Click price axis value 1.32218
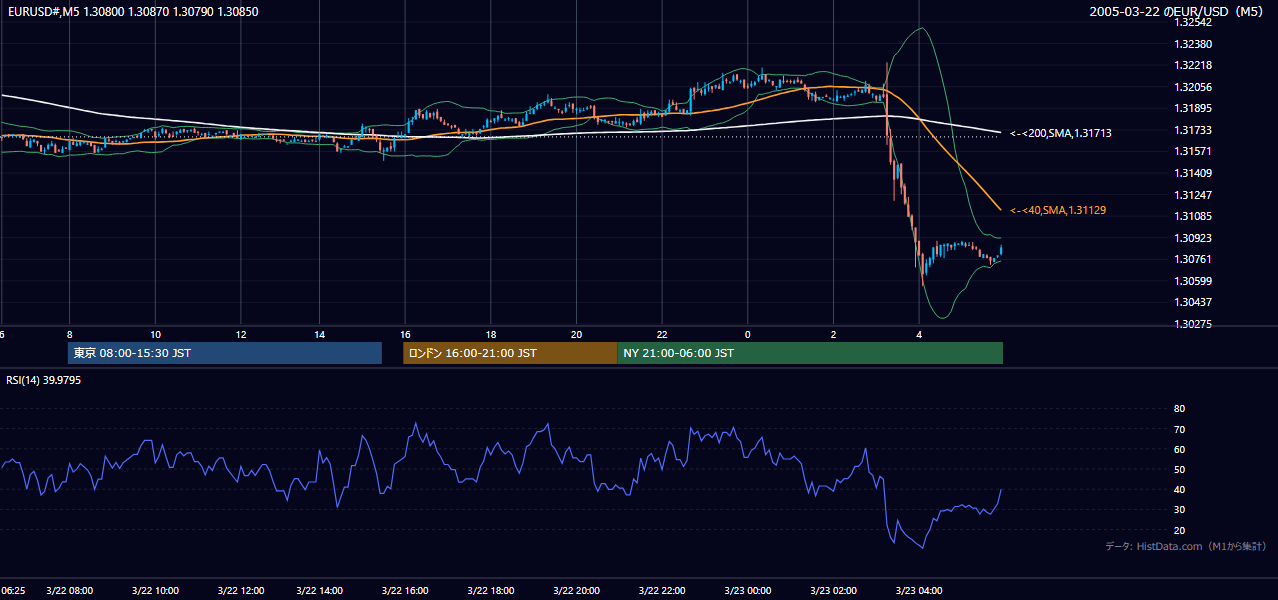 1193,65
